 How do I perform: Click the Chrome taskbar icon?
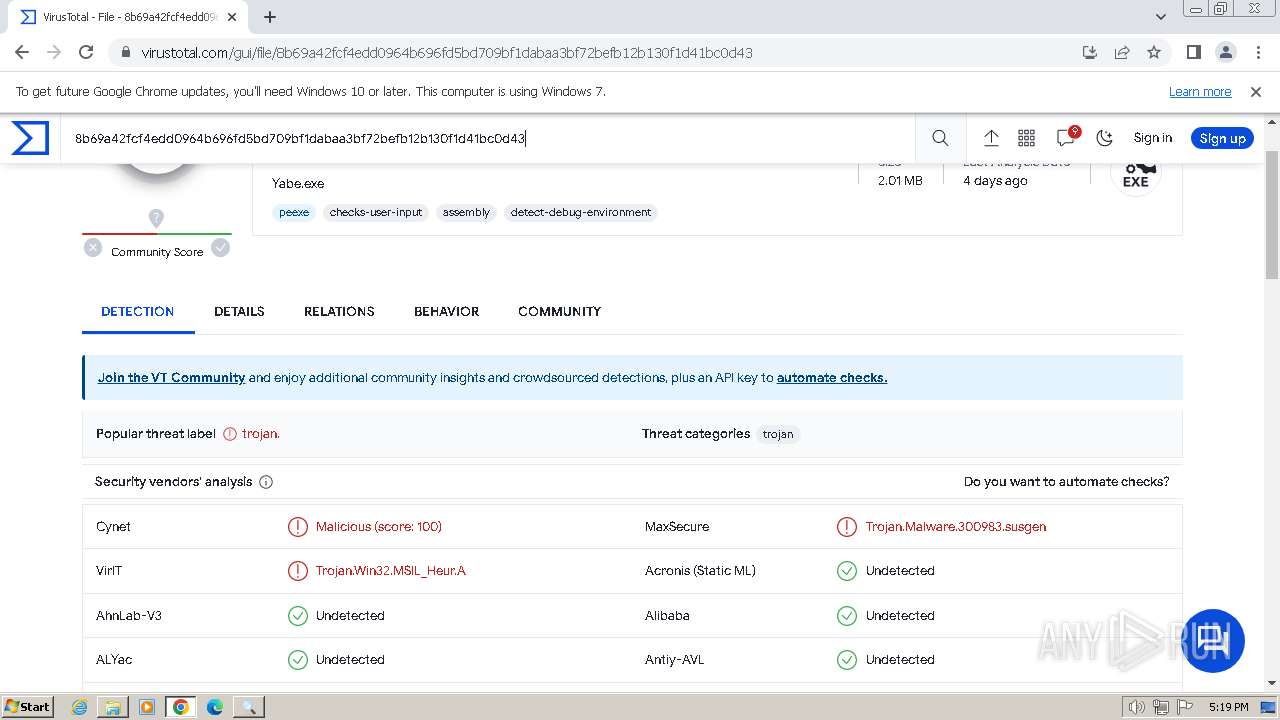point(181,707)
